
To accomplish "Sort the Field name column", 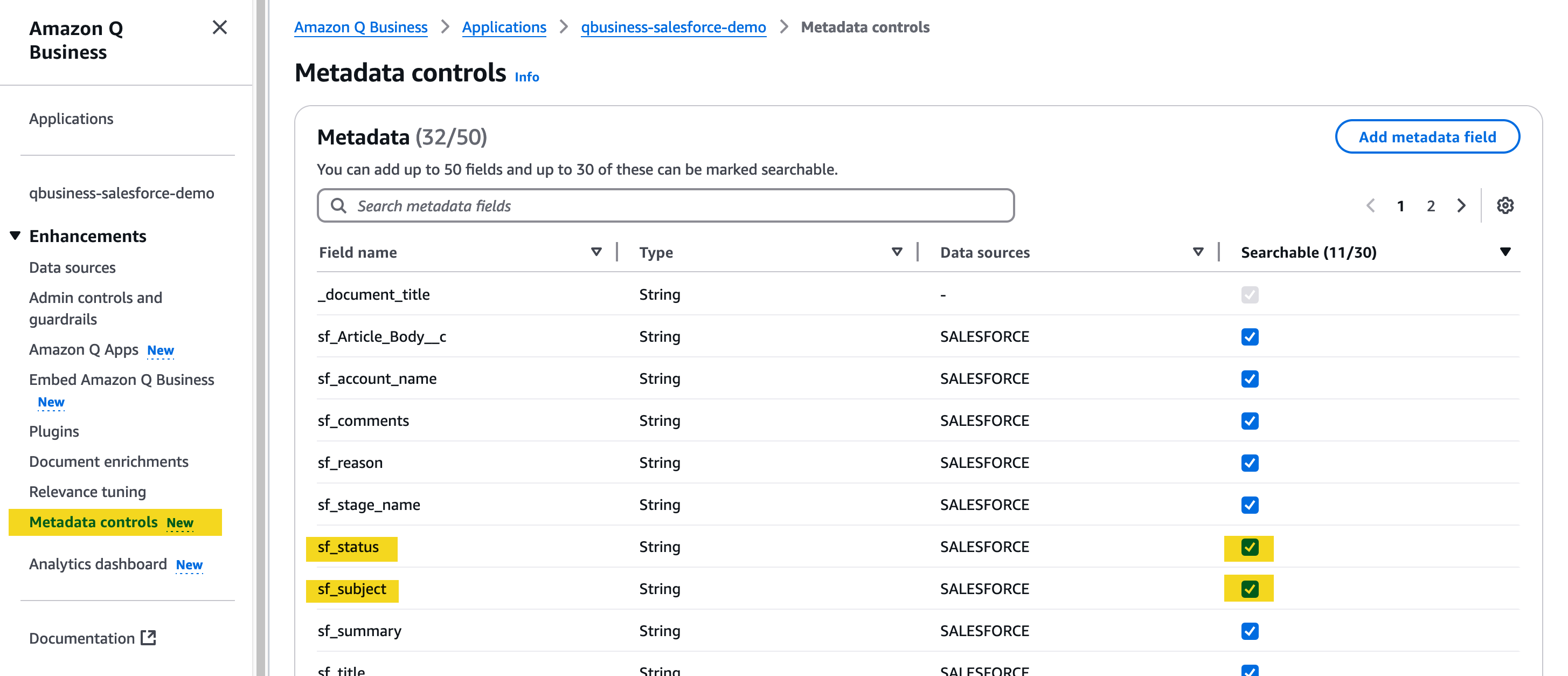I will click(x=596, y=251).
